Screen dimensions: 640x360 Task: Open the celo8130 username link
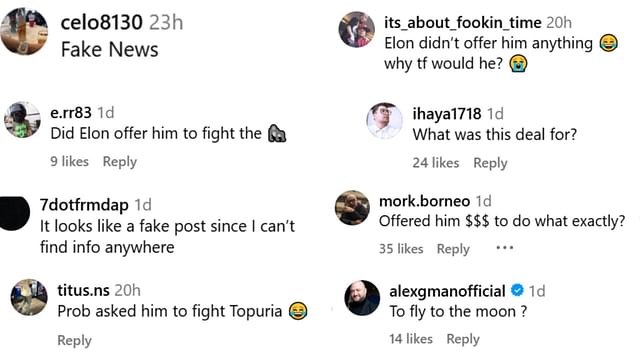tap(102, 22)
